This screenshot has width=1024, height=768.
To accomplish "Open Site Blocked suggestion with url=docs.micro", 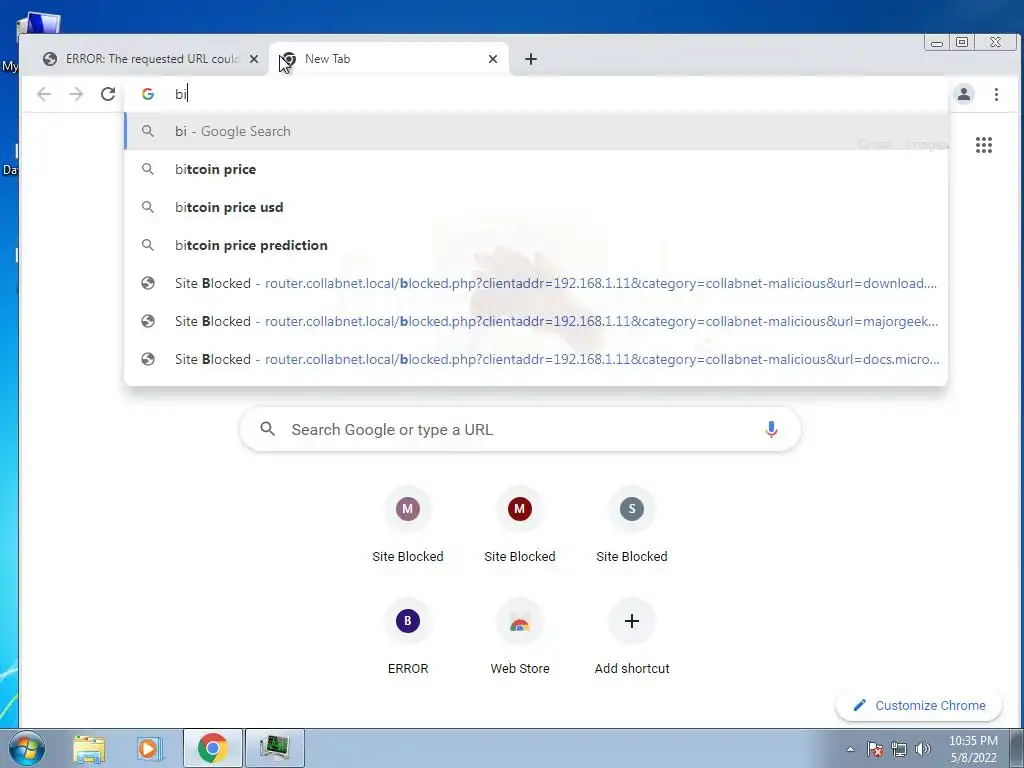I will click(x=536, y=359).
